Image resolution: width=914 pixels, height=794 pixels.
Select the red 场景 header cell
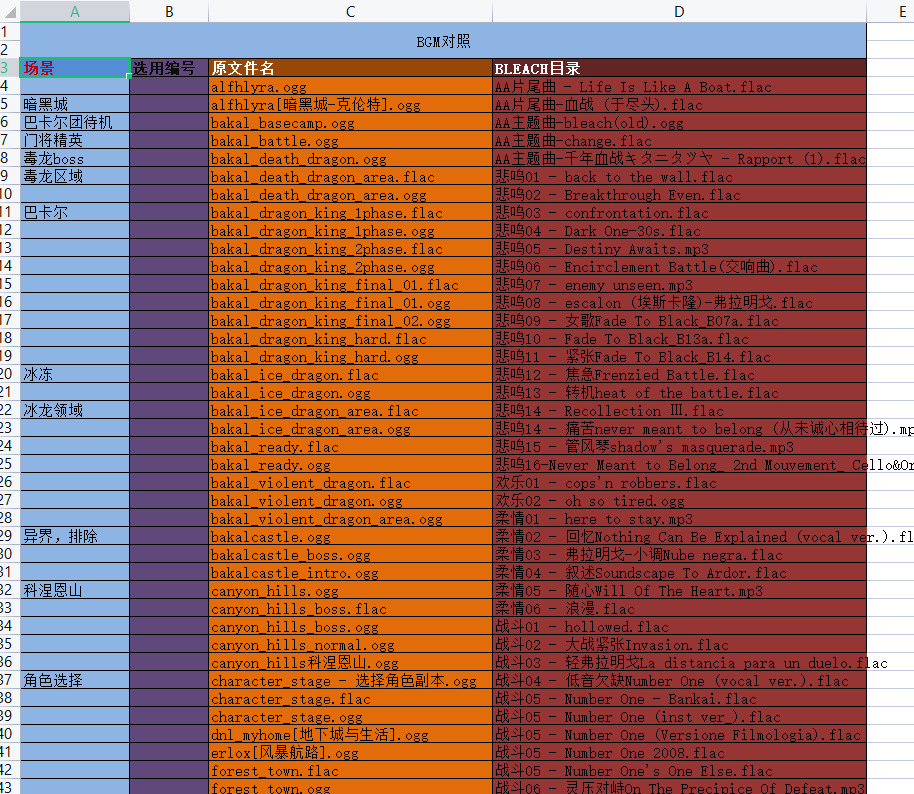tap(75, 68)
